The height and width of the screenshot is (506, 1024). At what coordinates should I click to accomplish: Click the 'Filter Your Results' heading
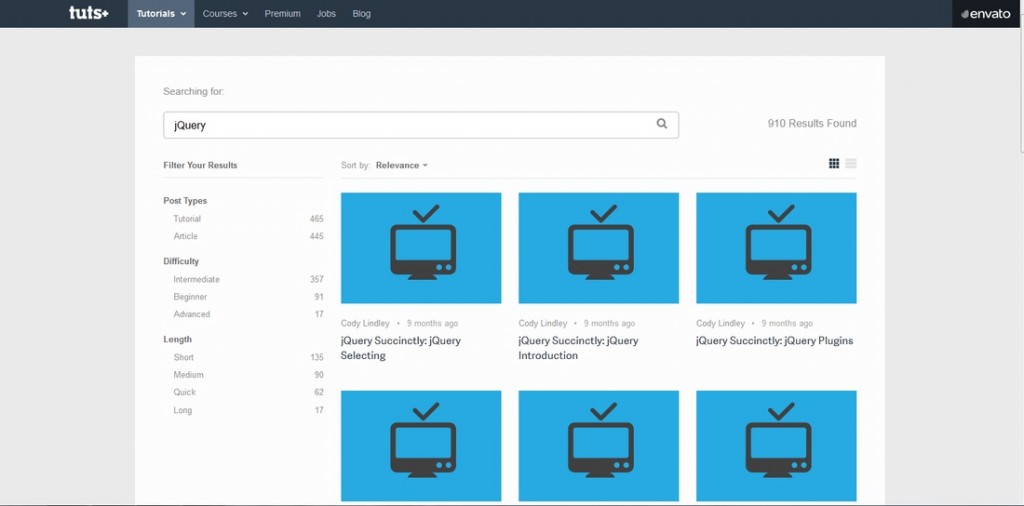point(200,165)
